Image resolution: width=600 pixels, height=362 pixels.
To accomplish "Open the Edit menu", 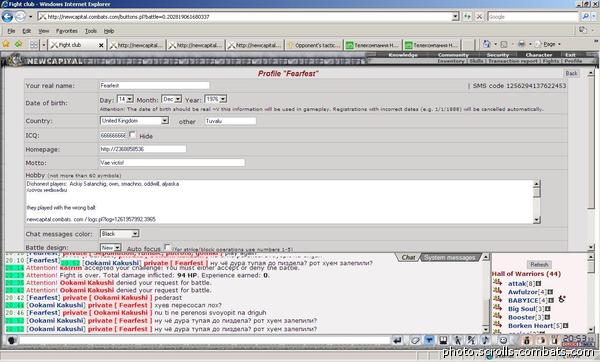I will [x=26, y=31].
